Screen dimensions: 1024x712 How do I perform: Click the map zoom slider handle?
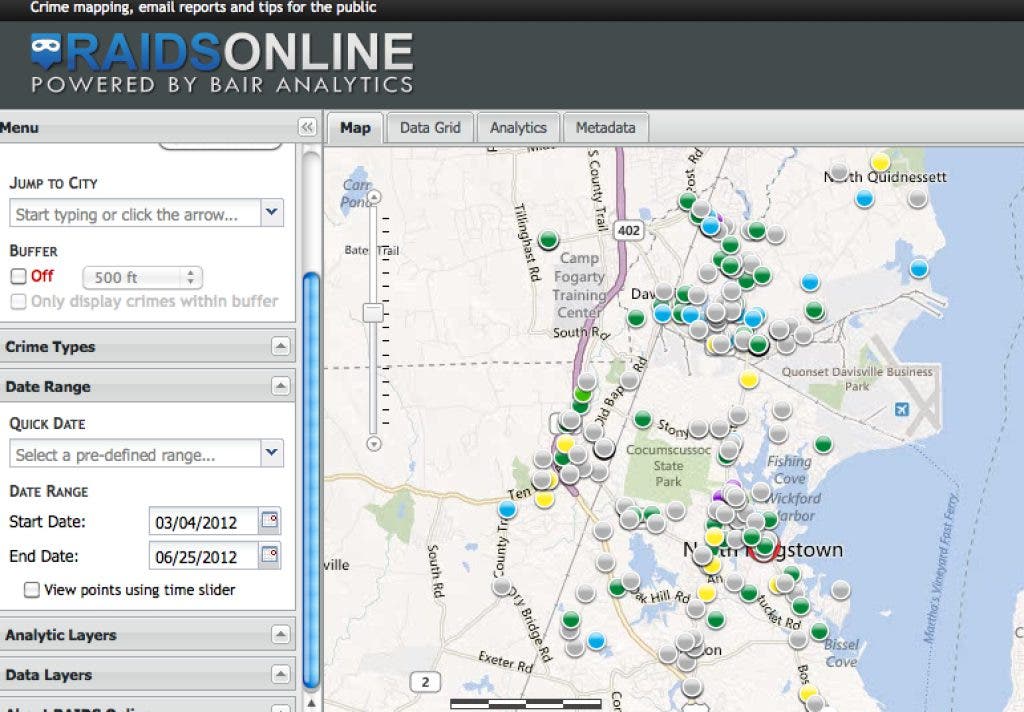click(x=374, y=312)
